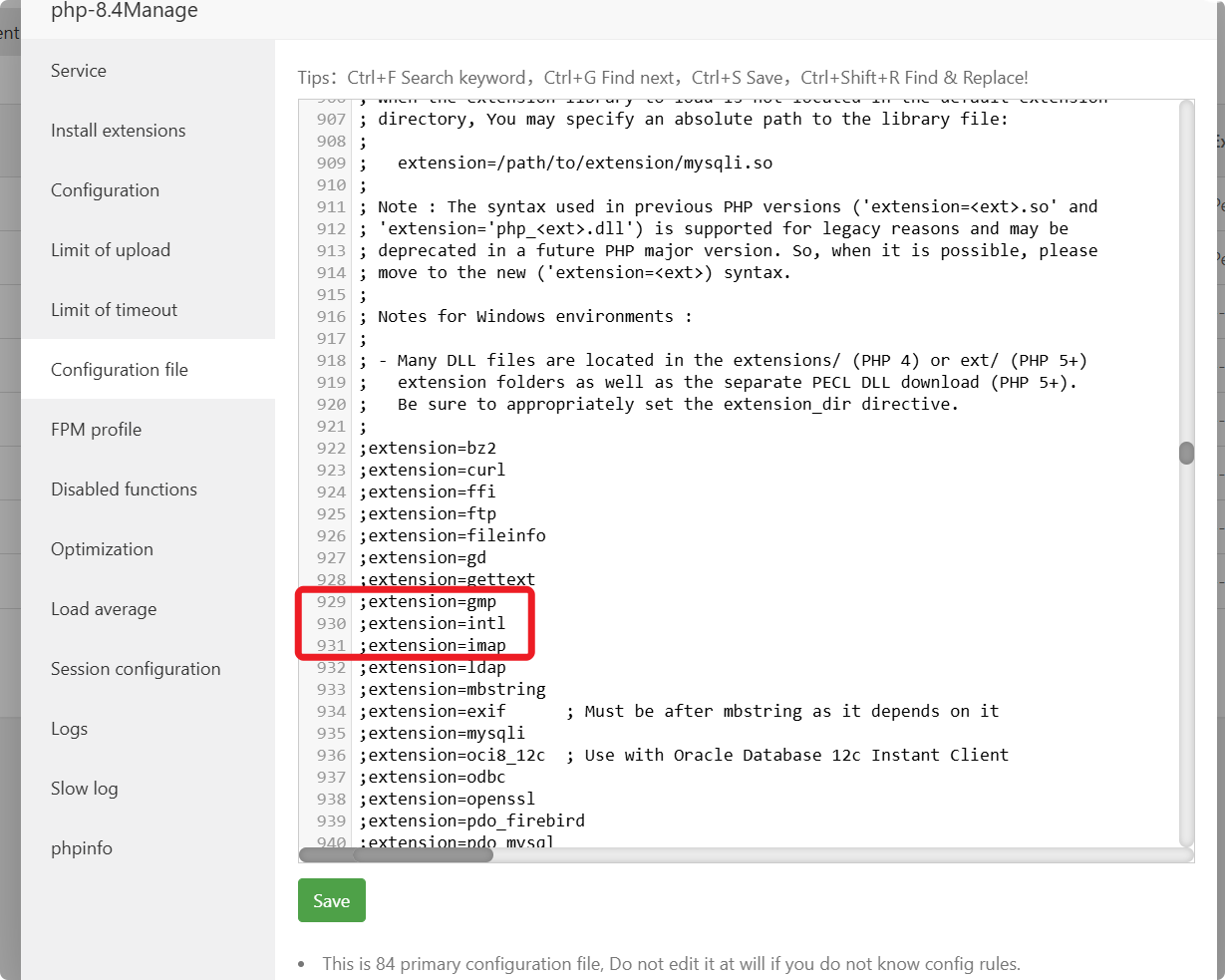The image size is (1225, 980).
Task: Open the Service menu item
Action: click(x=148, y=71)
